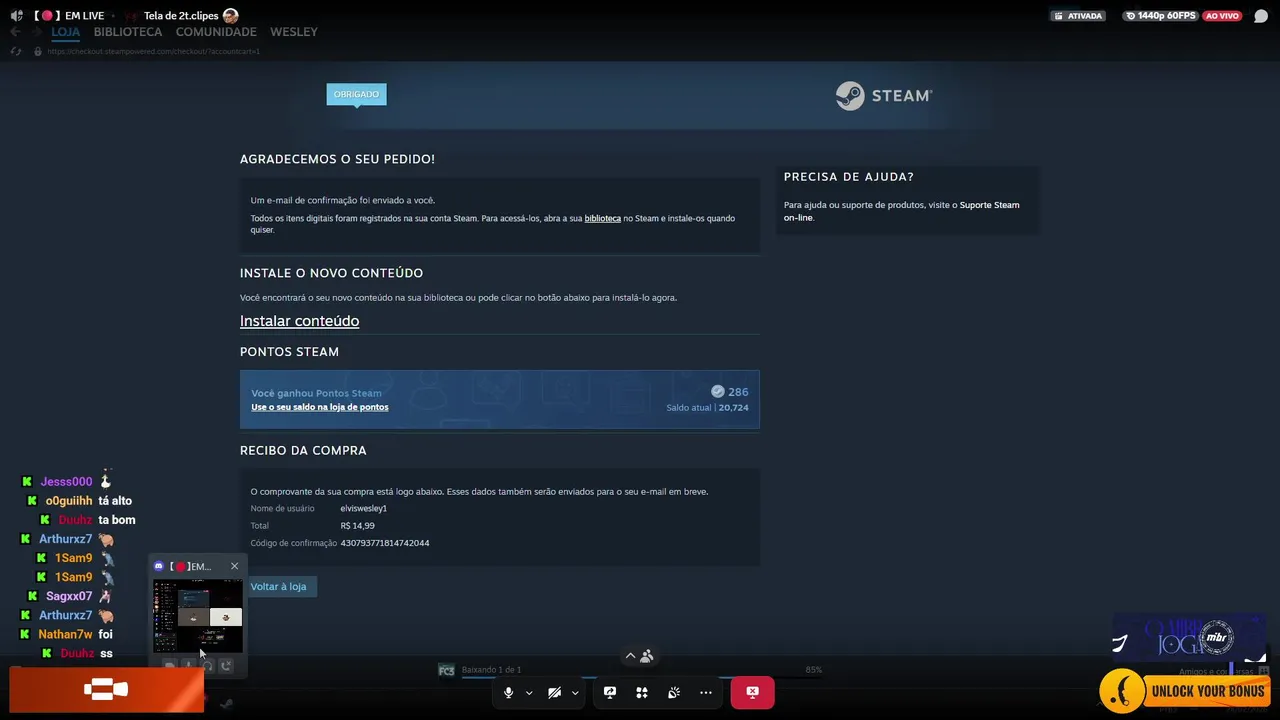Open the LOJA tab in Steam
The height and width of the screenshot is (720, 1280).
point(66,32)
